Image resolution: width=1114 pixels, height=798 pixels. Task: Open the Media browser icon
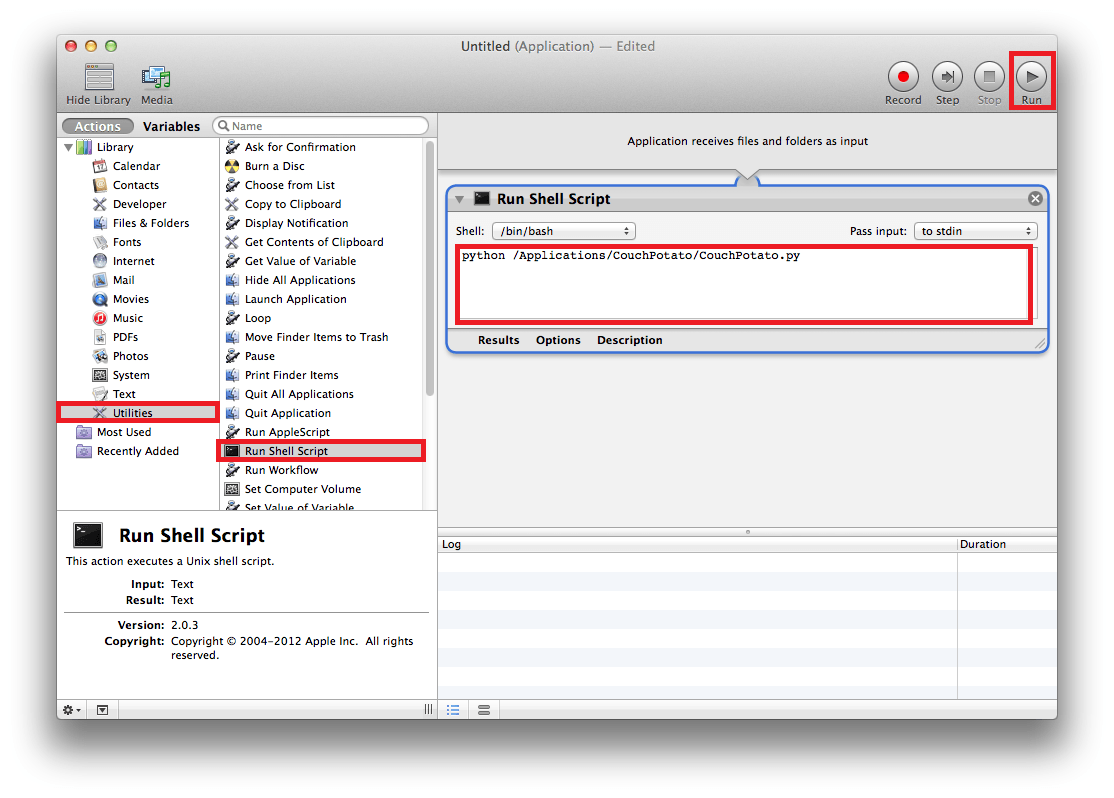click(x=156, y=78)
